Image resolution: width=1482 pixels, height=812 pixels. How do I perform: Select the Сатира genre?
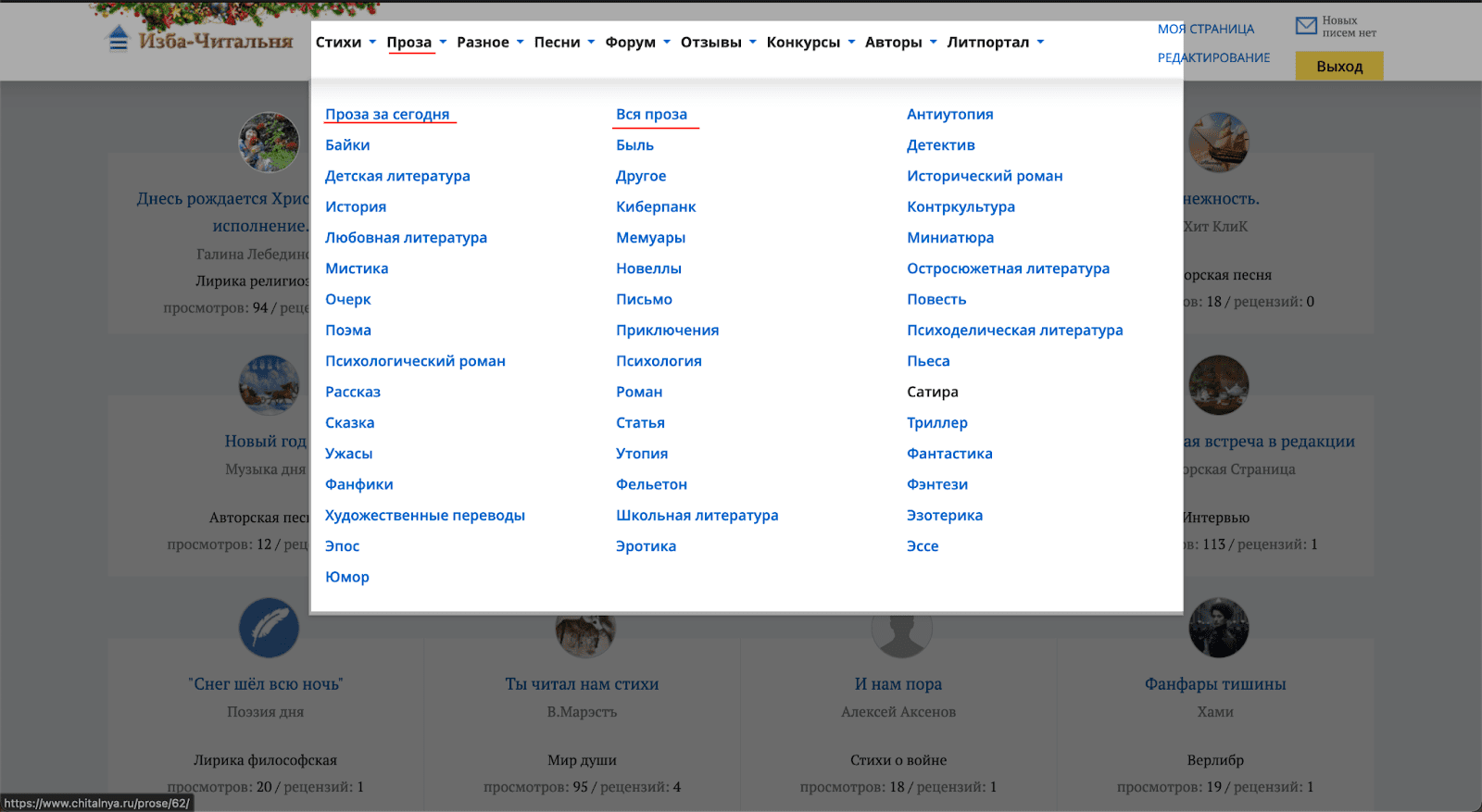point(933,392)
